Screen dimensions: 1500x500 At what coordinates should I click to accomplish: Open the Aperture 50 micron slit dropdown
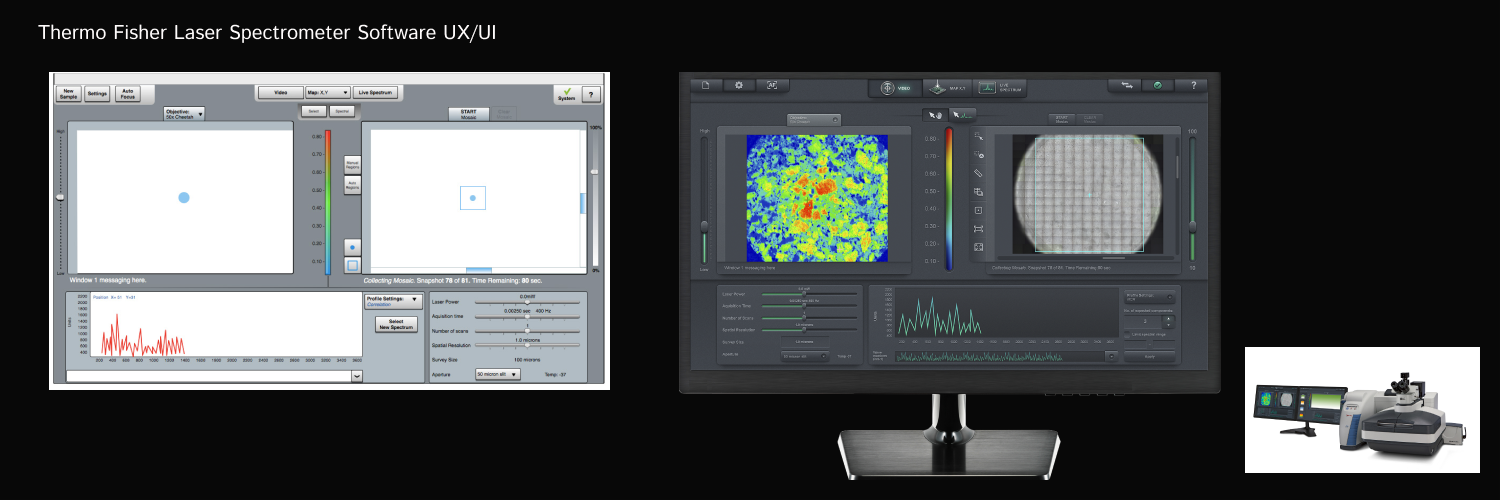[497, 374]
